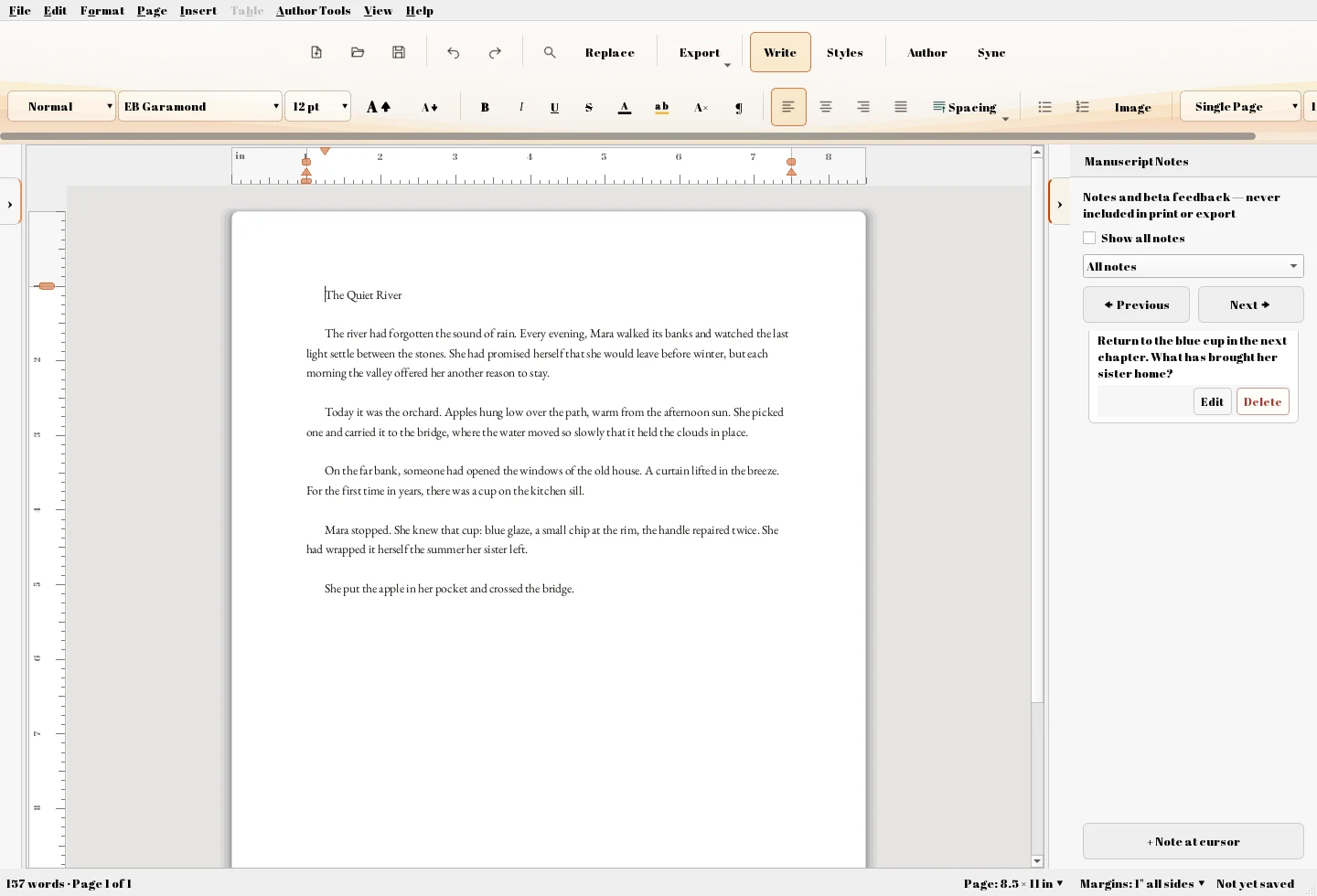
Task: Collapse Manuscript Notes panel chevron
Action: [1059, 203]
